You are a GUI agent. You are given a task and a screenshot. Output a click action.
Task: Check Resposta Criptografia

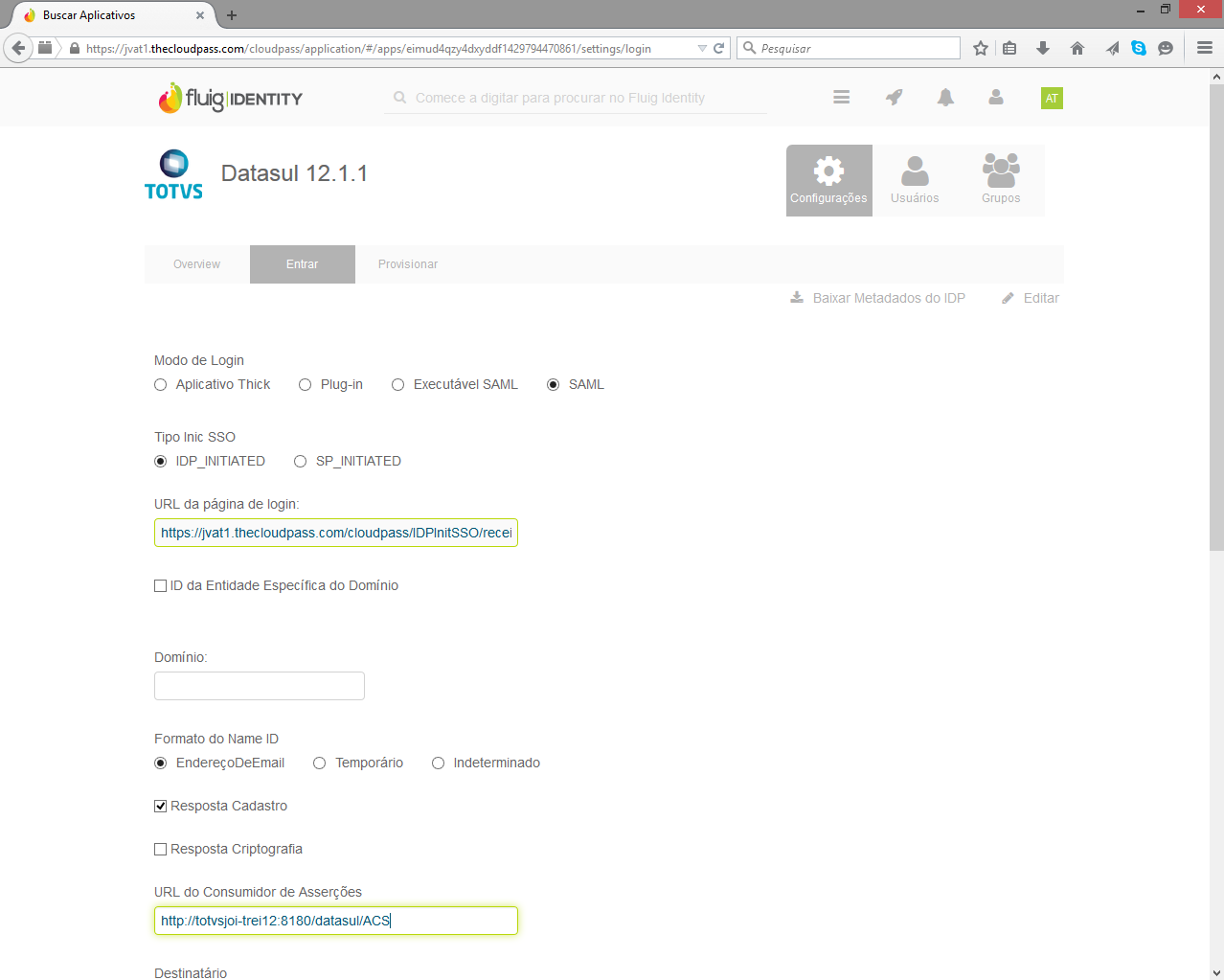pos(160,849)
